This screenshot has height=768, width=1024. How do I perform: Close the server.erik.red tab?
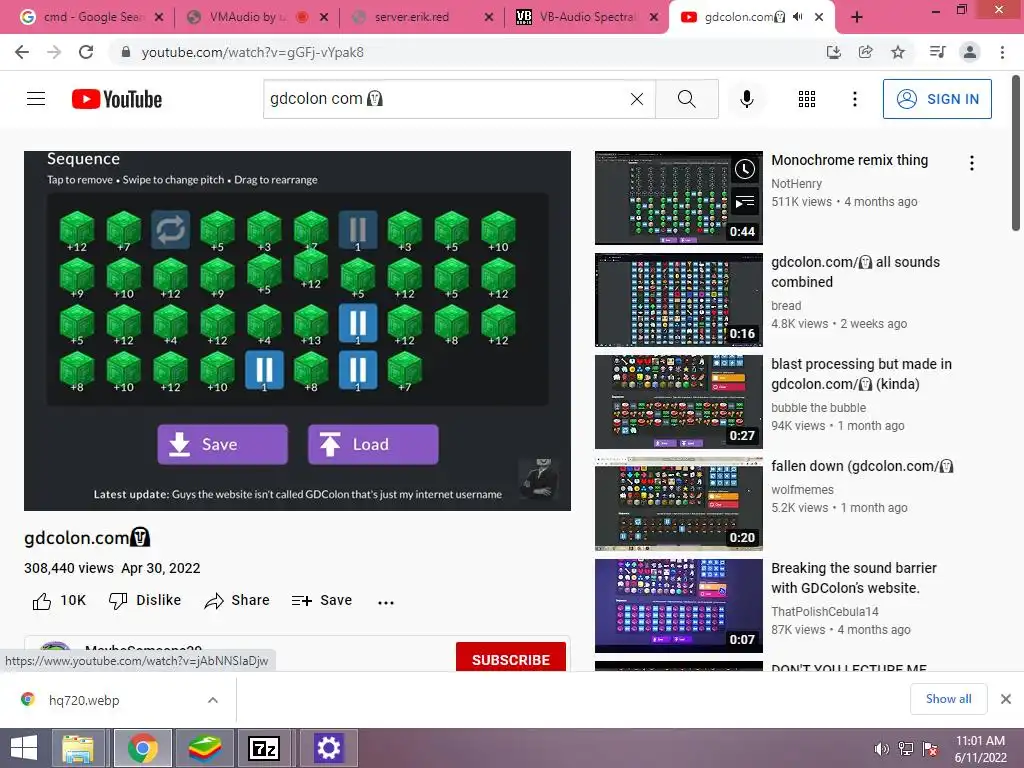click(x=488, y=17)
